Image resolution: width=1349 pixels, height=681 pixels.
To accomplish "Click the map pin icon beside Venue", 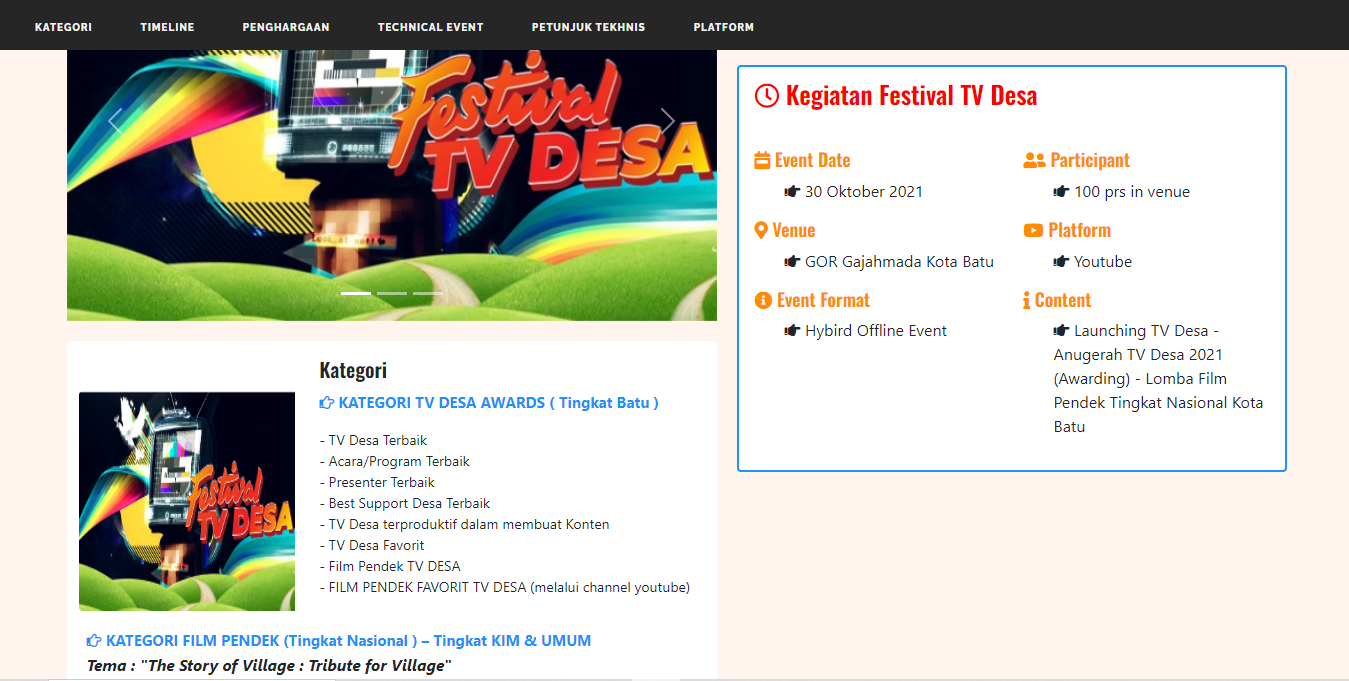I will [761, 230].
